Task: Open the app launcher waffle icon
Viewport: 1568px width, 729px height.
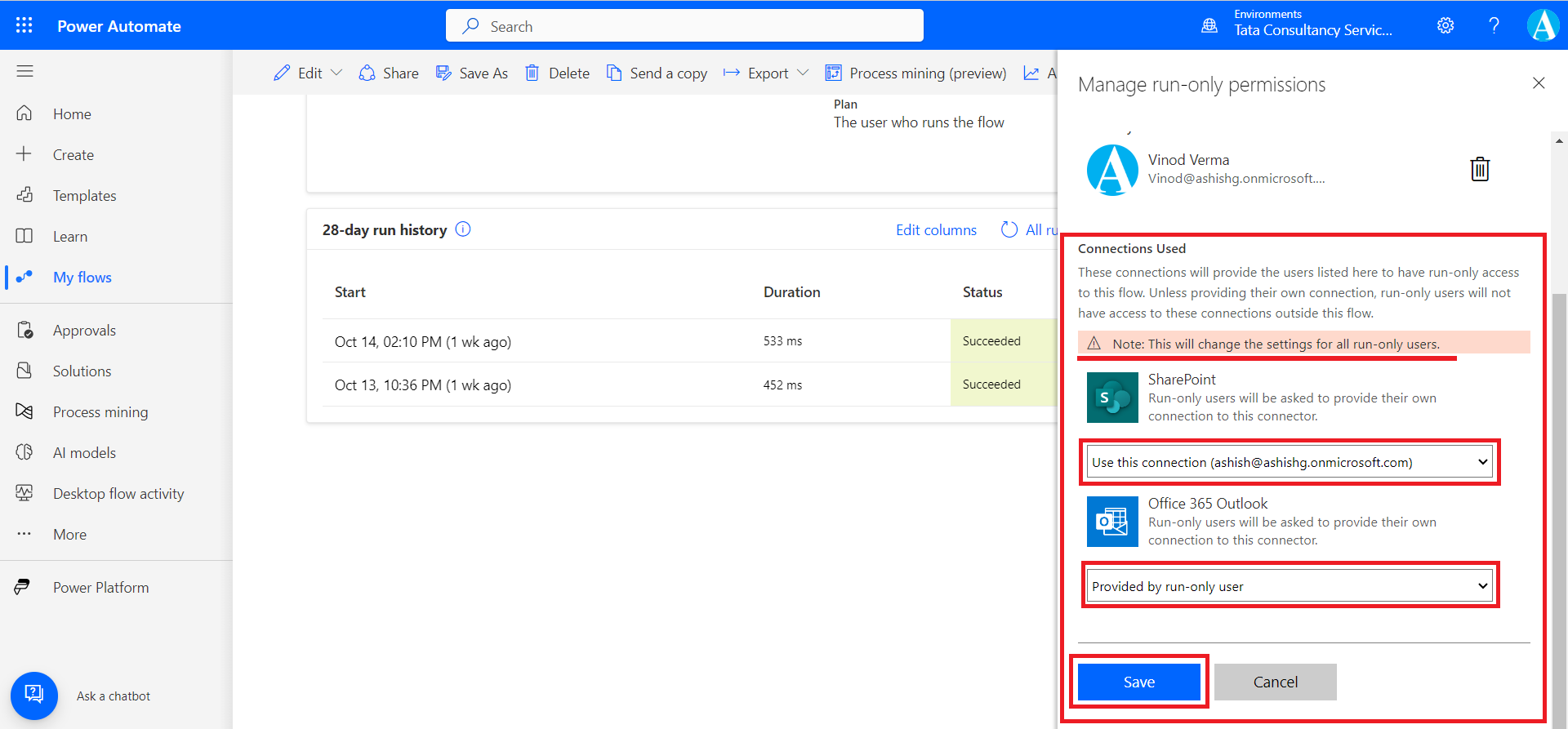Action: pyautogui.click(x=24, y=25)
